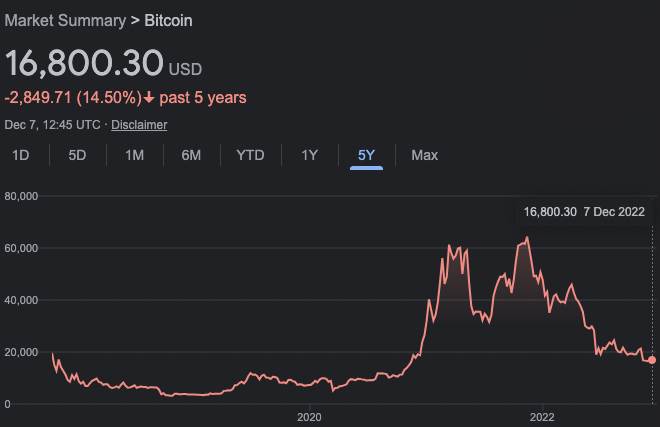Click the 2022 label on the x-axis
Image resolution: width=660 pixels, height=427 pixels.
[542, 415]
